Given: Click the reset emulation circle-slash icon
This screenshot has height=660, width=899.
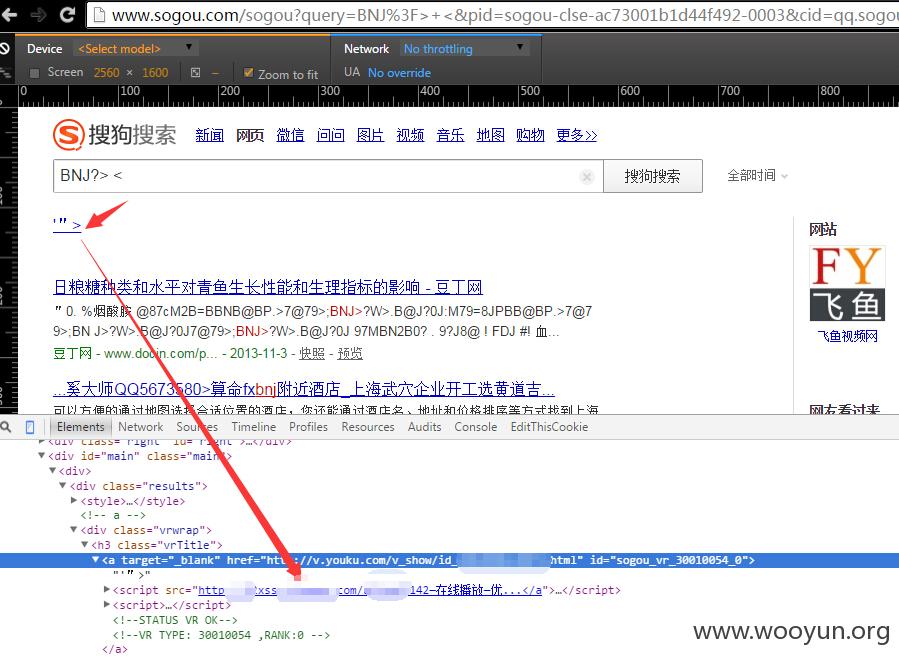Looking at the screenshot, I should [4, 48].
